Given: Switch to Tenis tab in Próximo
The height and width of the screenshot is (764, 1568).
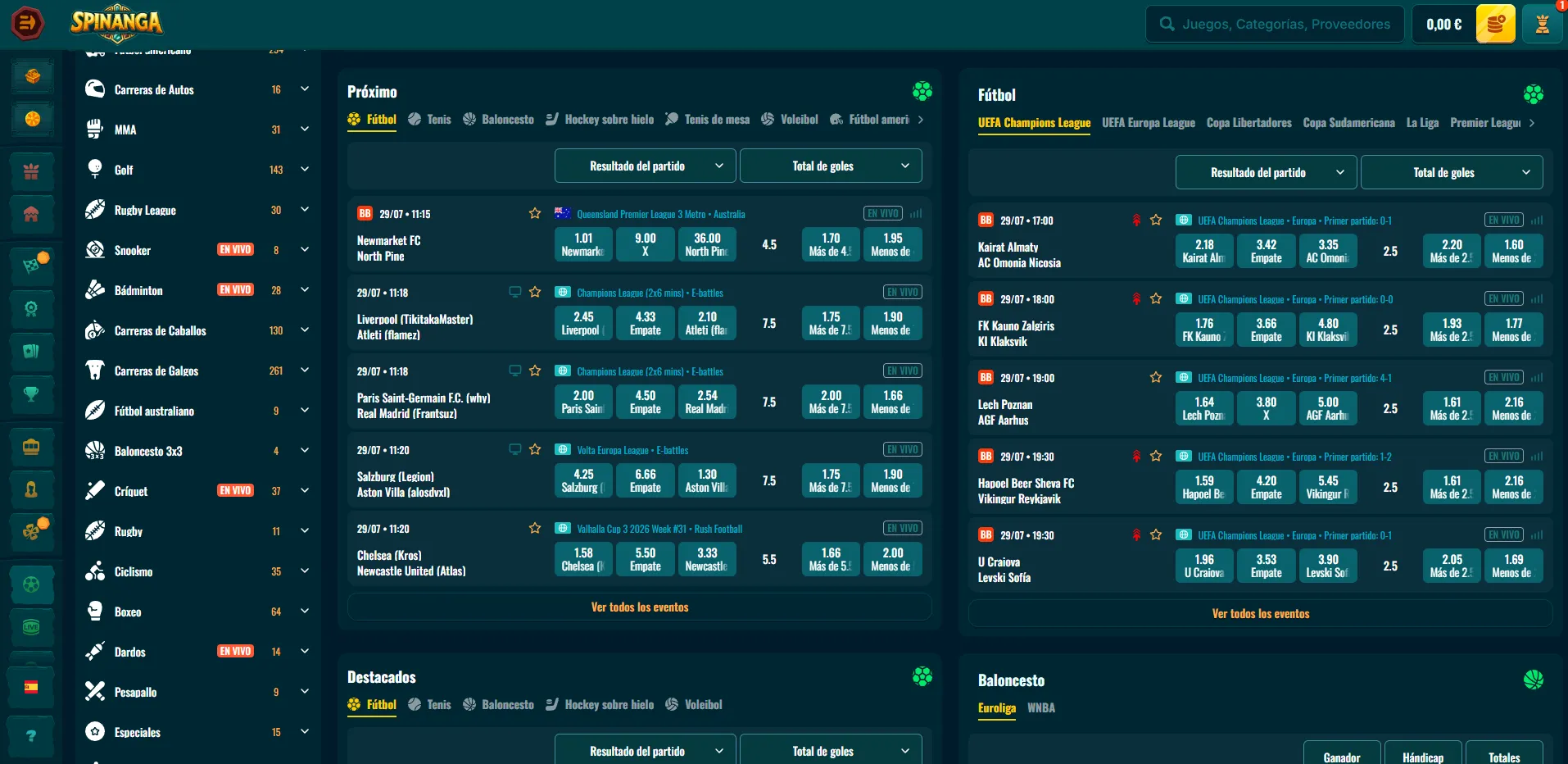Looking at the screenshot, I should click(430, 120).
